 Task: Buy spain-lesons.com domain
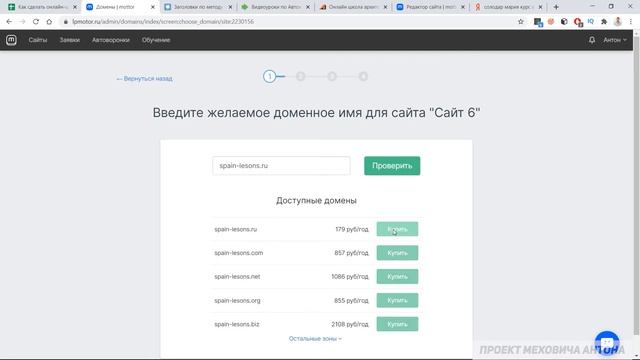[x=397, y=253]
